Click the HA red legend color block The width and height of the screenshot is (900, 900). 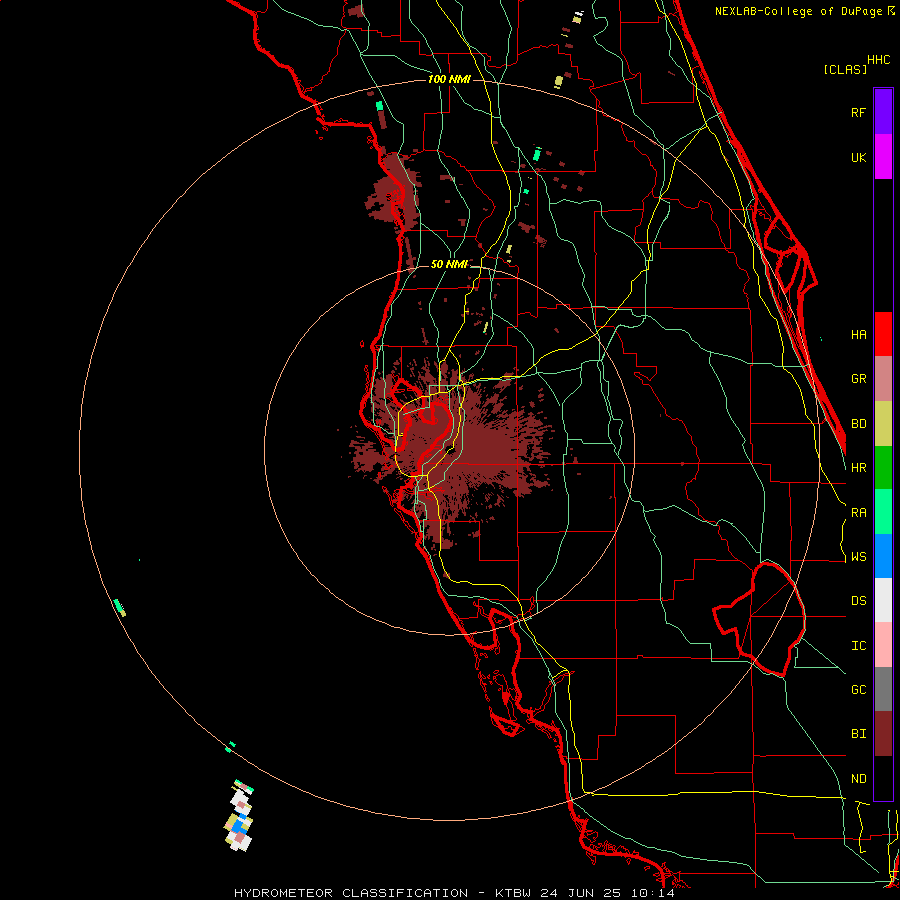883,334
